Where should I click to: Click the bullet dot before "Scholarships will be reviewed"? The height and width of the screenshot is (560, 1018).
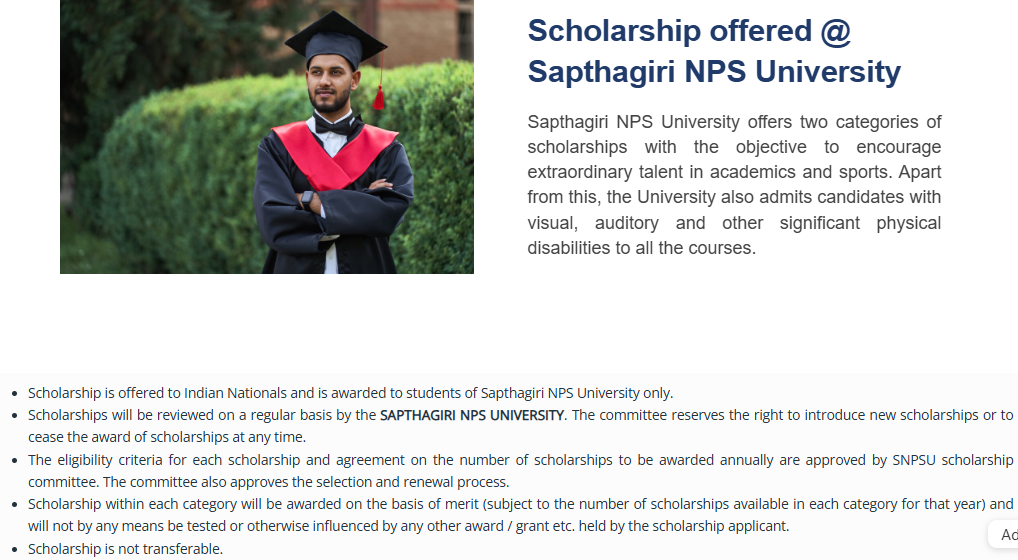tap(14, 416)
